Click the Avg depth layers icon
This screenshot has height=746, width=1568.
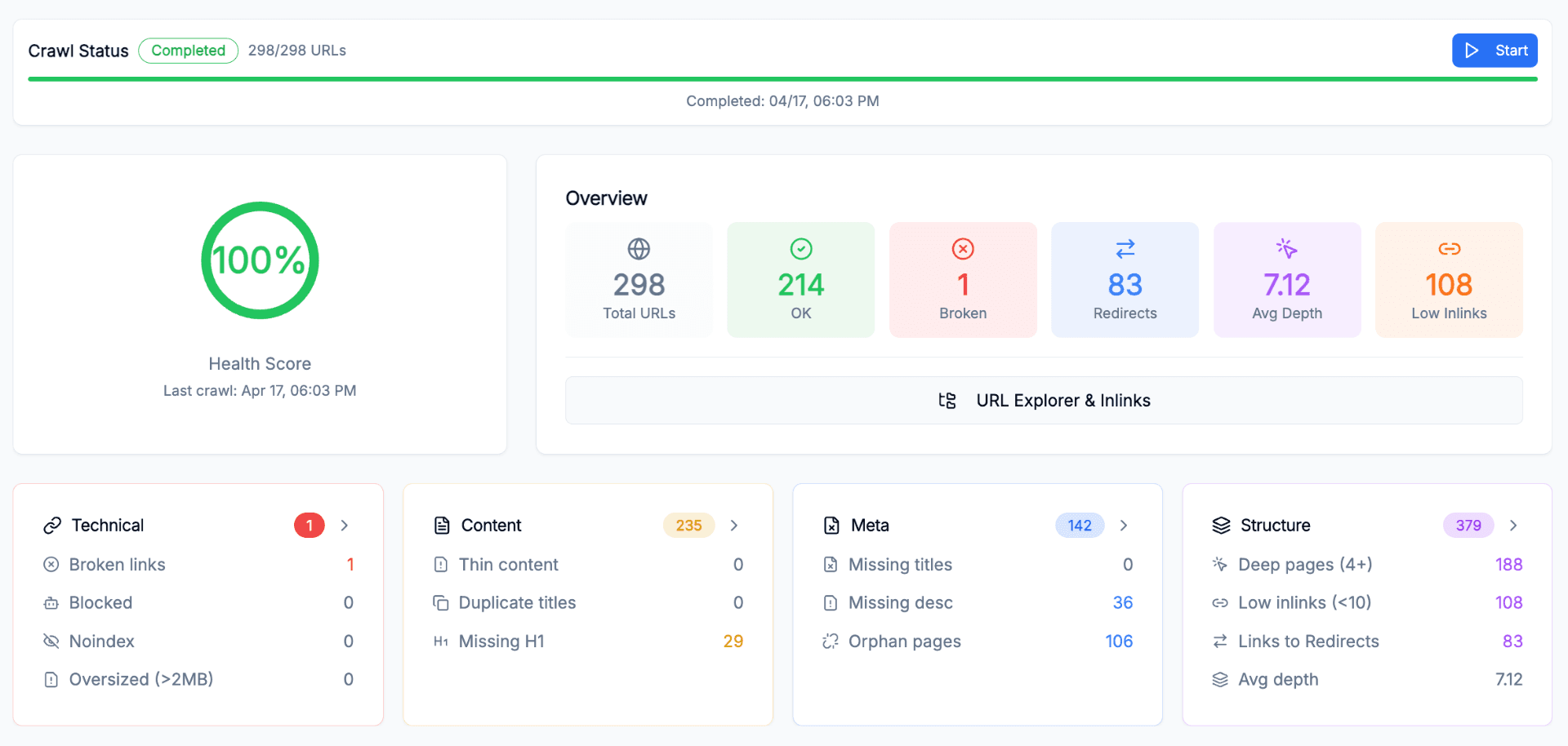coord(1220,680)
